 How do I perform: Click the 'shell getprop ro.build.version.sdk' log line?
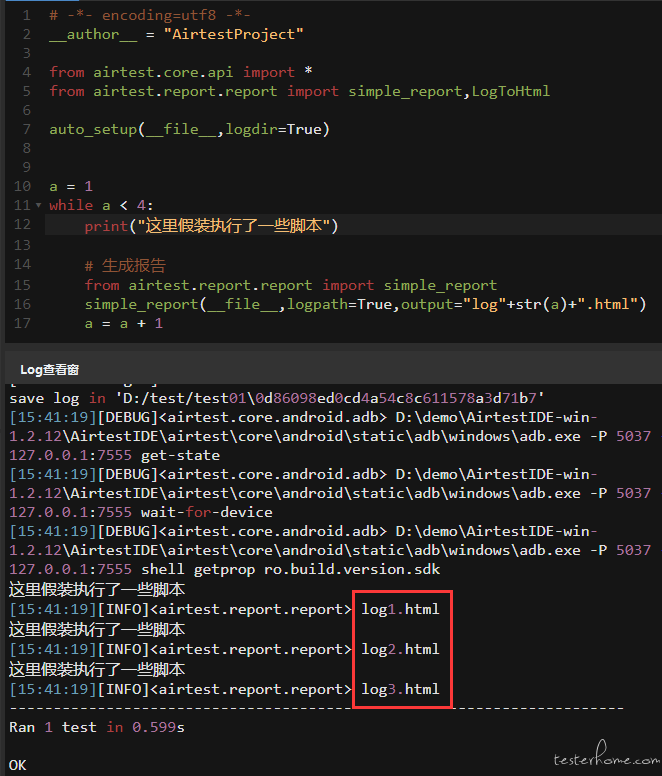224,570
